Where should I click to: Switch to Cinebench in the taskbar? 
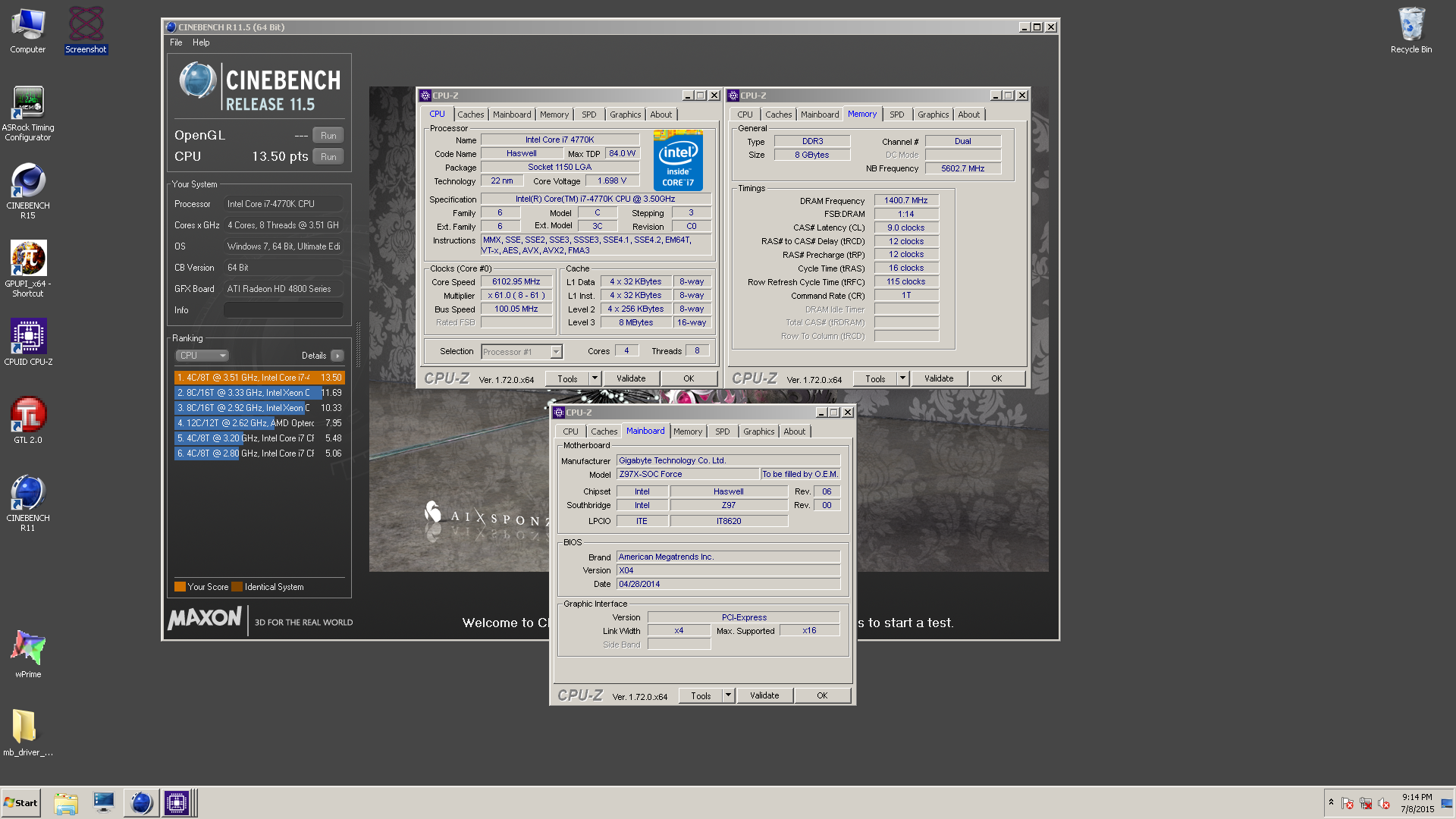pos(141,803)
